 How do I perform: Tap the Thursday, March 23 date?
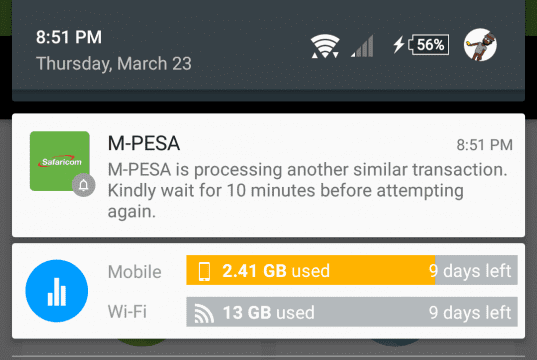tap(114, 64)
